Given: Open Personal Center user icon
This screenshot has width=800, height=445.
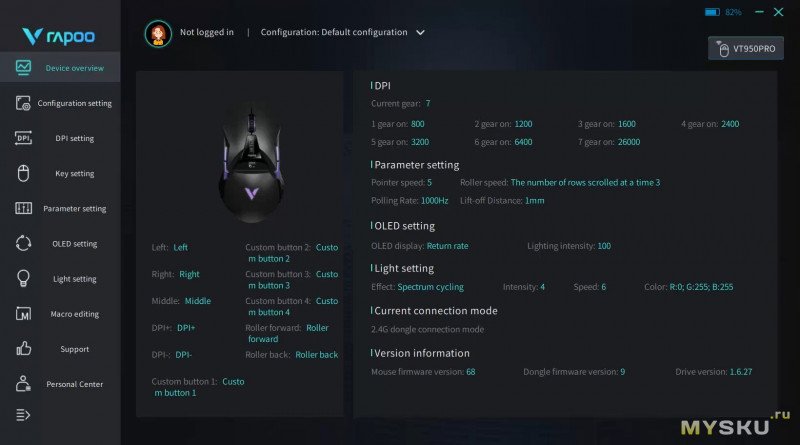Looking at the screenshot, I should click(x=24, y=384).
